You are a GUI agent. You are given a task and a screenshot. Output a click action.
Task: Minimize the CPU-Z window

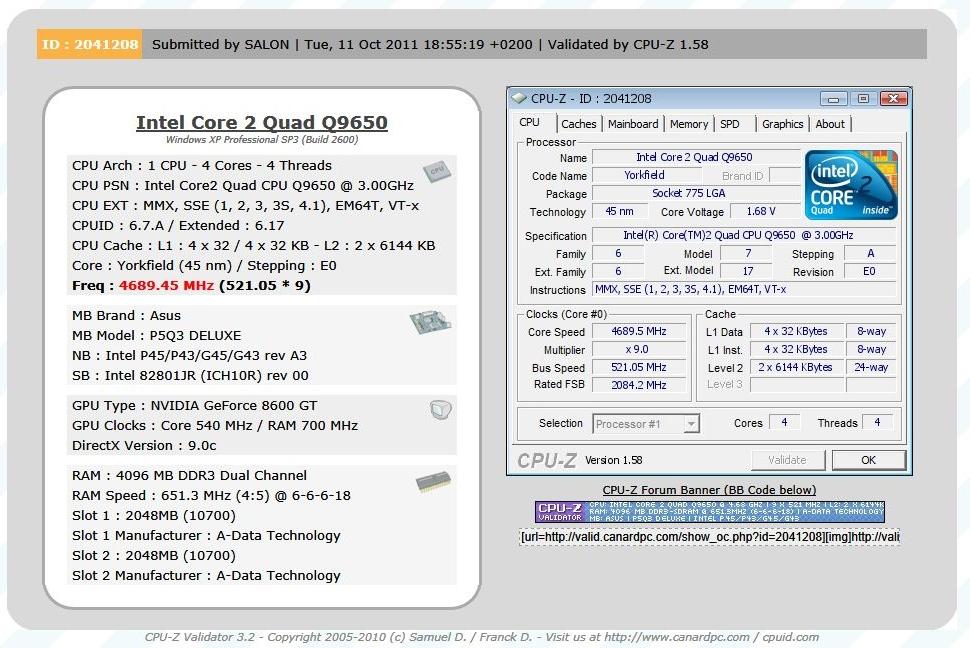pos(833,98)
